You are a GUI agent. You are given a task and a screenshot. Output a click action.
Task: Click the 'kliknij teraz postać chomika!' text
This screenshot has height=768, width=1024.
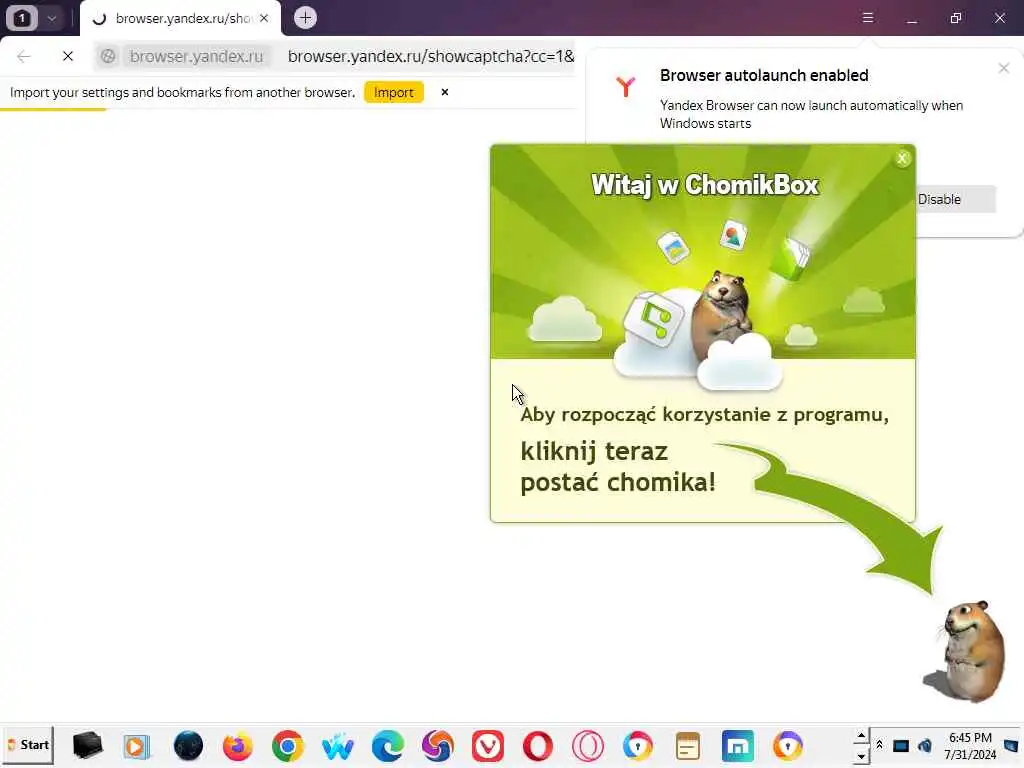618,467
